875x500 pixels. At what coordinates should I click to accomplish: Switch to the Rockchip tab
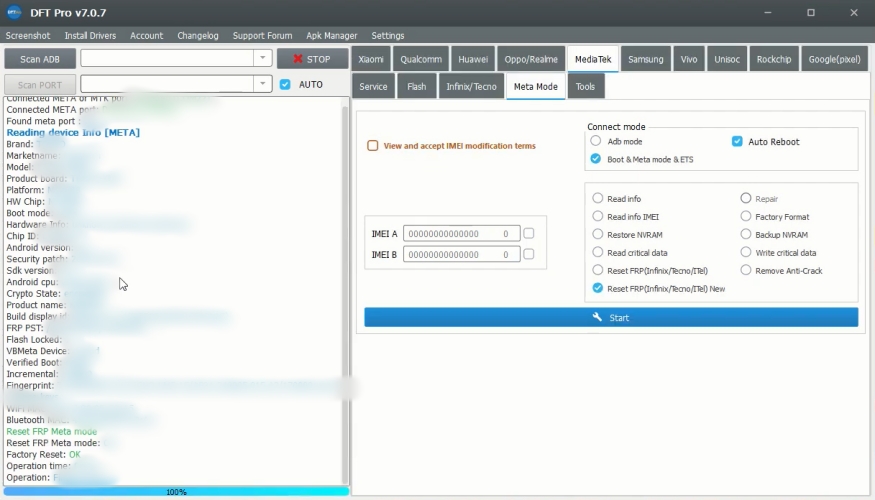[x=774, y=59]
